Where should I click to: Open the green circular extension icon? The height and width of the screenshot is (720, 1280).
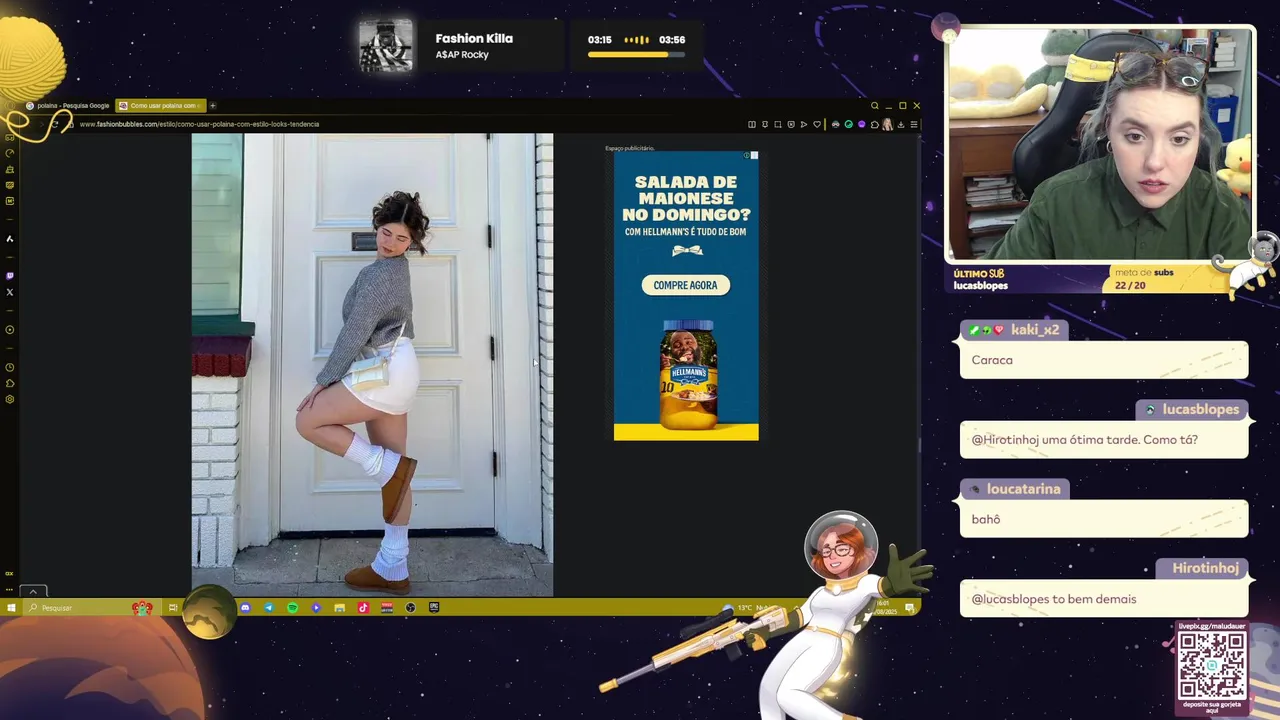click(x=849, y=124)
